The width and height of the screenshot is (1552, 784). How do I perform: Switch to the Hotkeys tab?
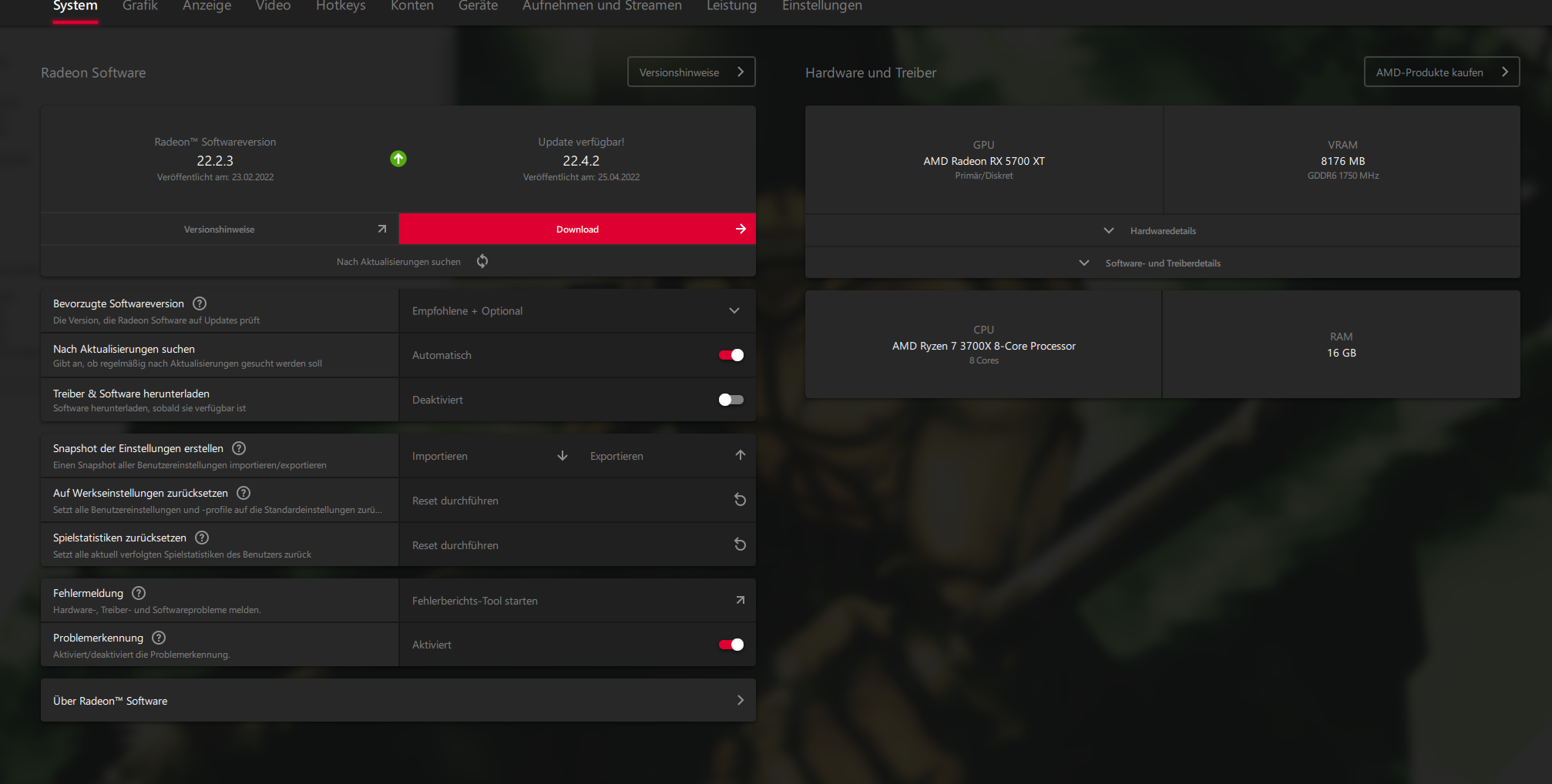point(341,6)
